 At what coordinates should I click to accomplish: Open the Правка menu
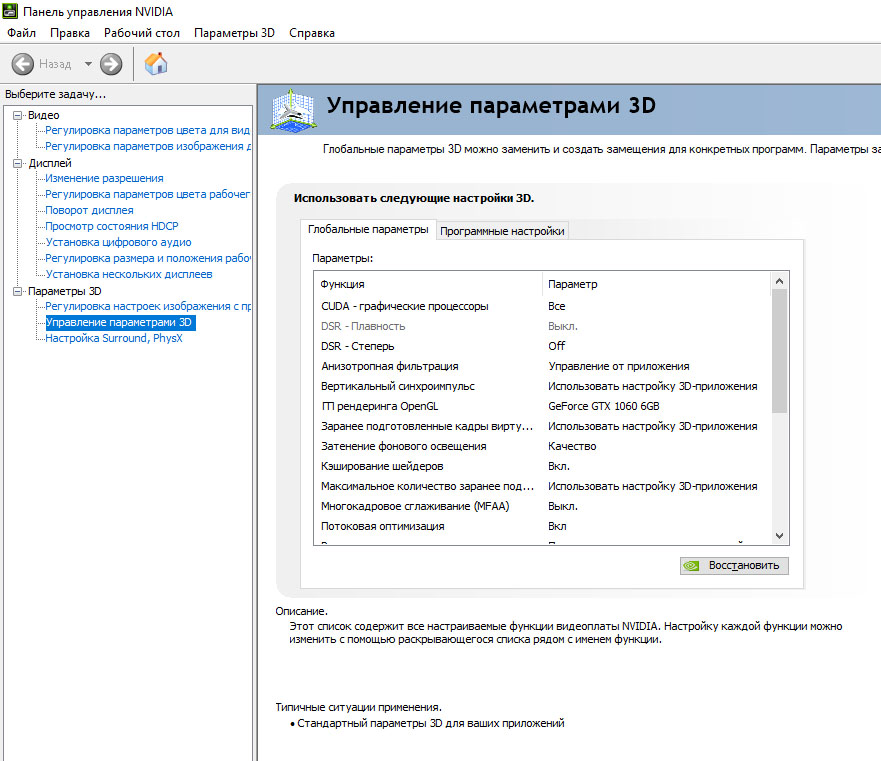70,33
